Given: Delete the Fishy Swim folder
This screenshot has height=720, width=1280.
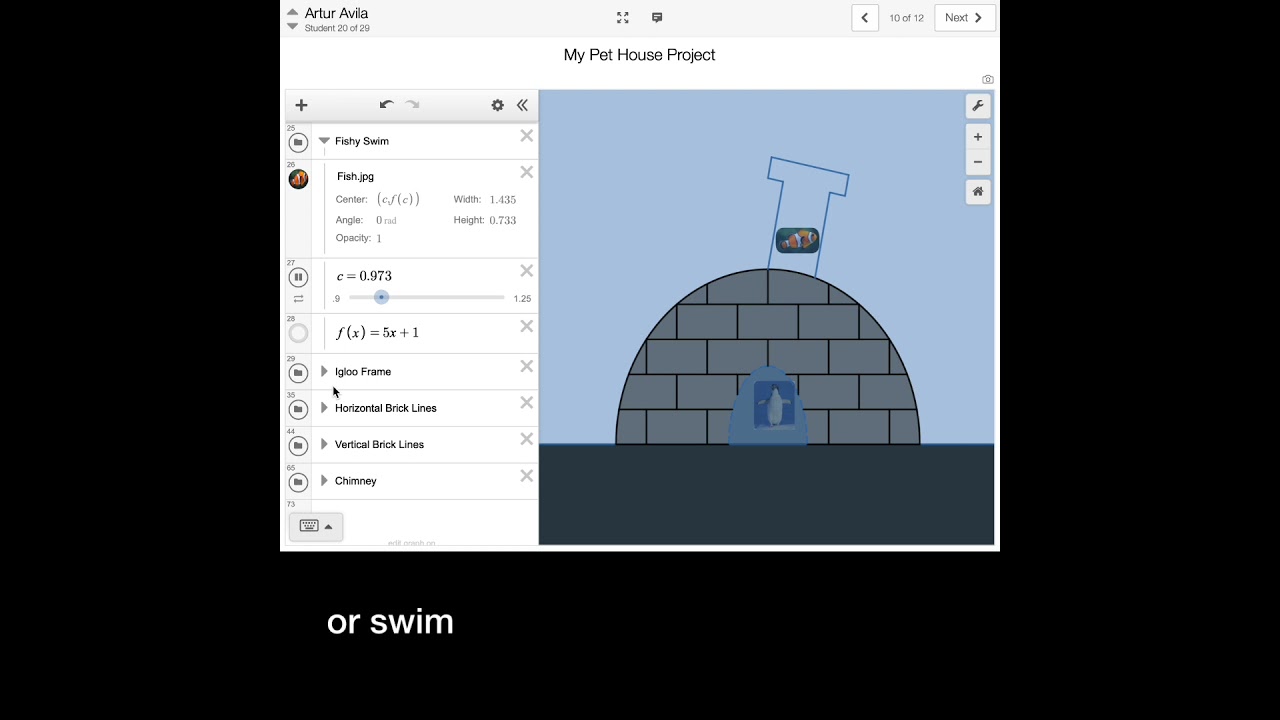Looking at the screenshot, I should point(527,136).
